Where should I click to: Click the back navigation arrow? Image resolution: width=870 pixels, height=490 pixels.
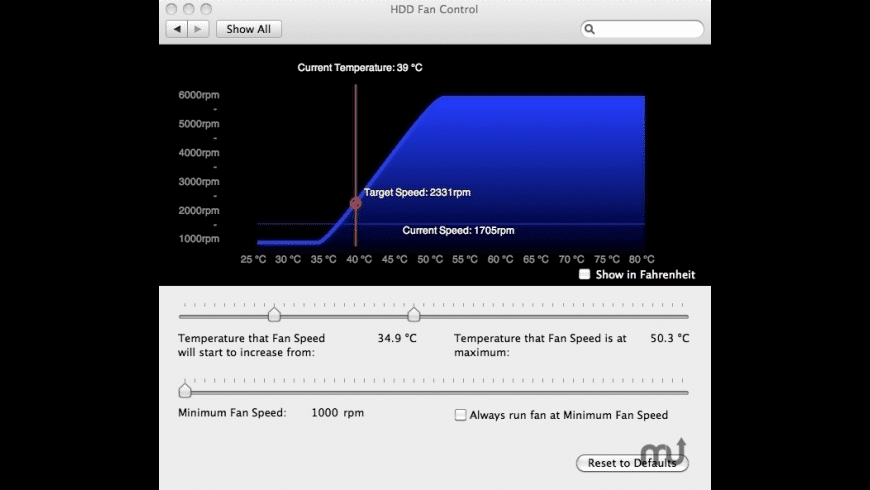177,29
